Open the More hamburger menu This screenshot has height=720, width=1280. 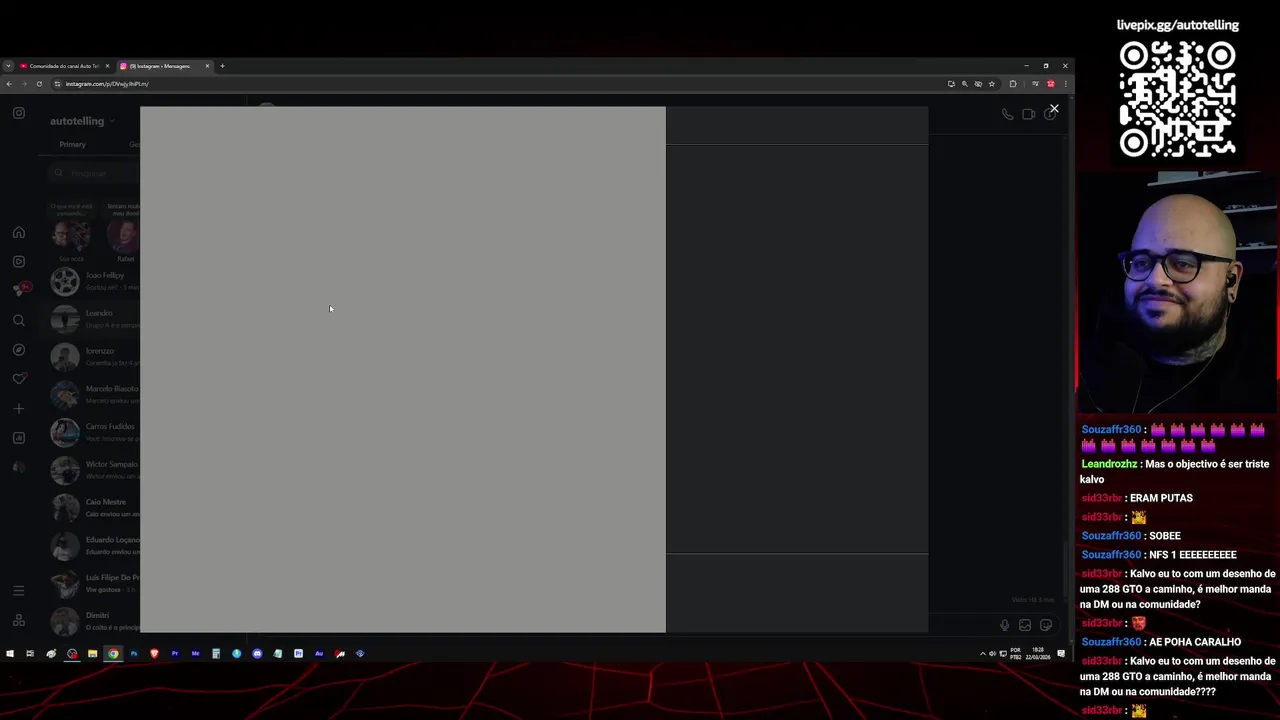(x=19, y=591)
